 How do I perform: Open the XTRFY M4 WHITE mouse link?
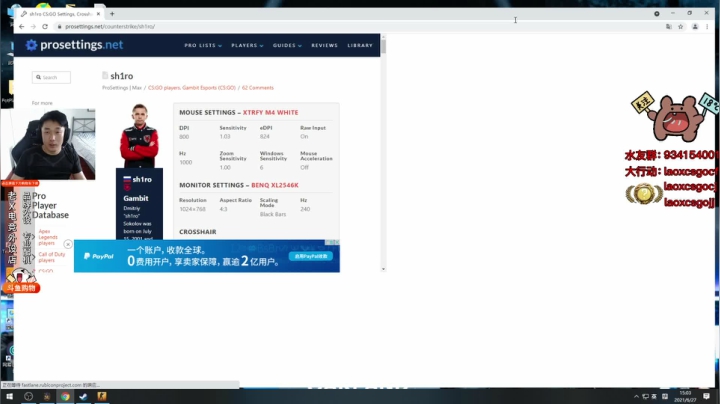pos(270,112)
